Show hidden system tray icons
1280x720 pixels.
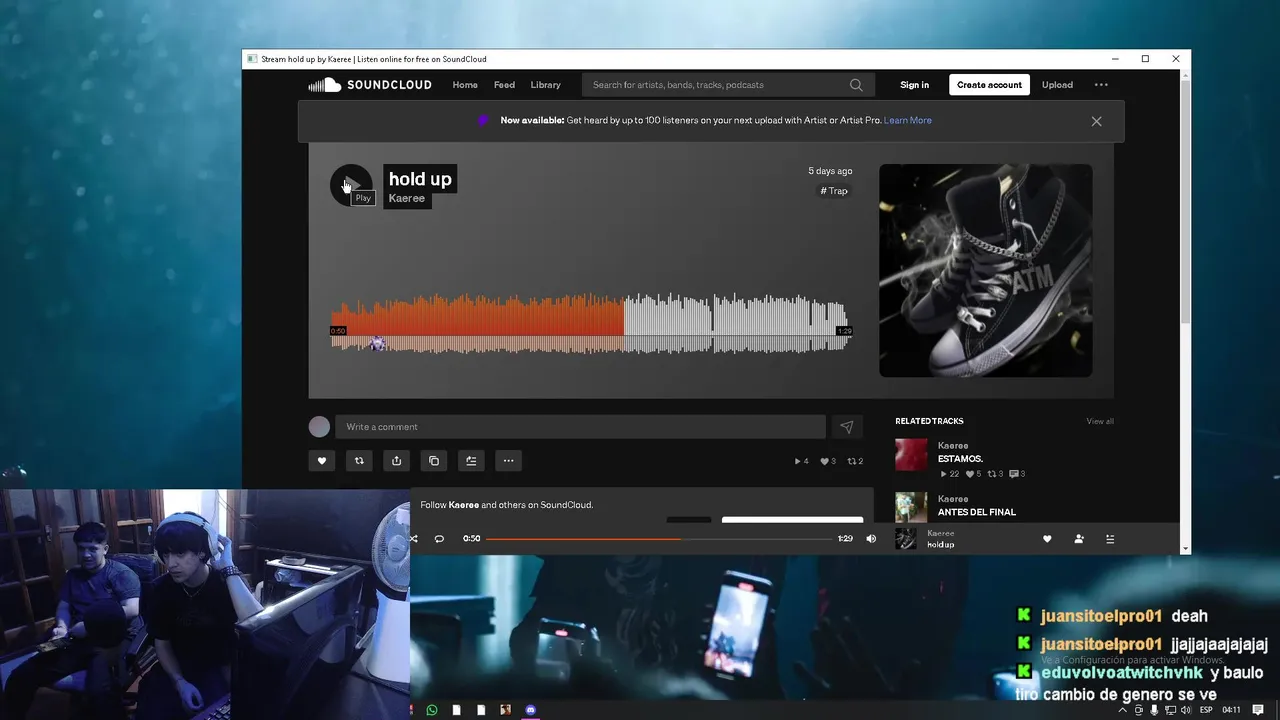1123,710
